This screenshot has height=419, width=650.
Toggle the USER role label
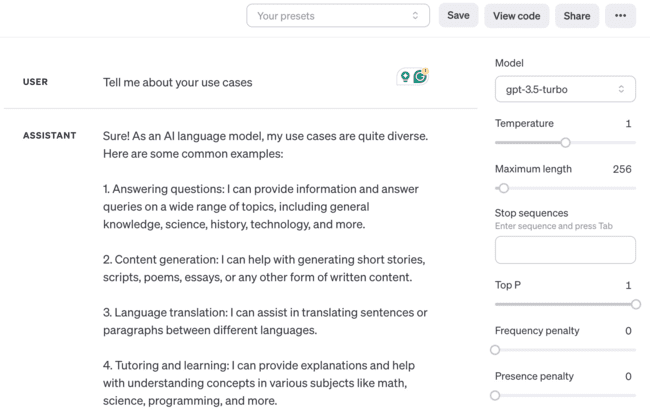(x=35, y=82)
